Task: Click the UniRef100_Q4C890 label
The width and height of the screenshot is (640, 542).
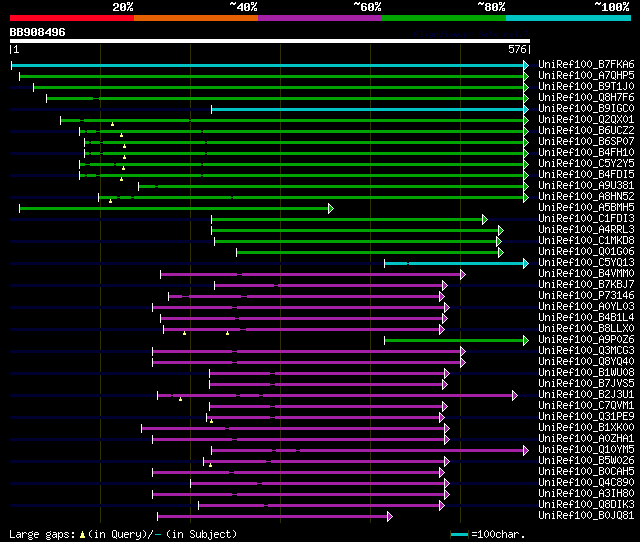Action: (586, 483)
